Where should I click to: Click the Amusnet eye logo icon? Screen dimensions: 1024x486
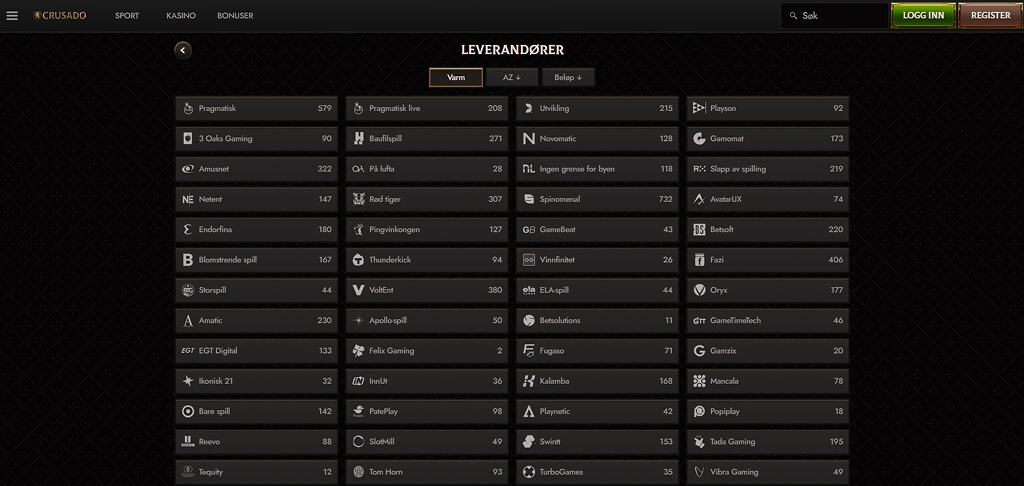click(188, 169)
